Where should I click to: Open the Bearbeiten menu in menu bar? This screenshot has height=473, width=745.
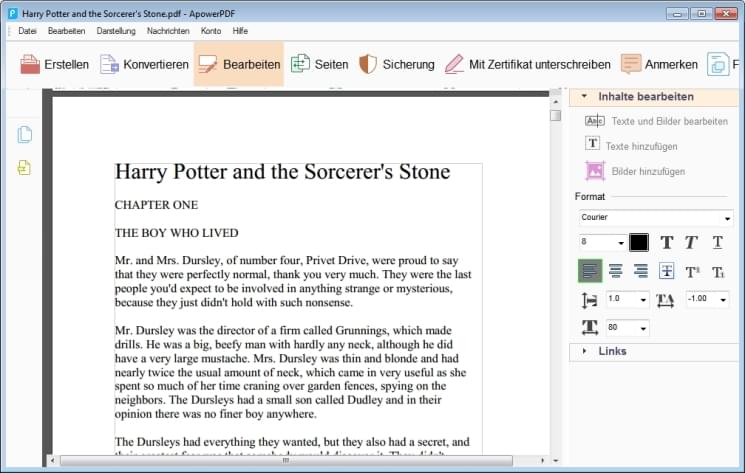66,31
